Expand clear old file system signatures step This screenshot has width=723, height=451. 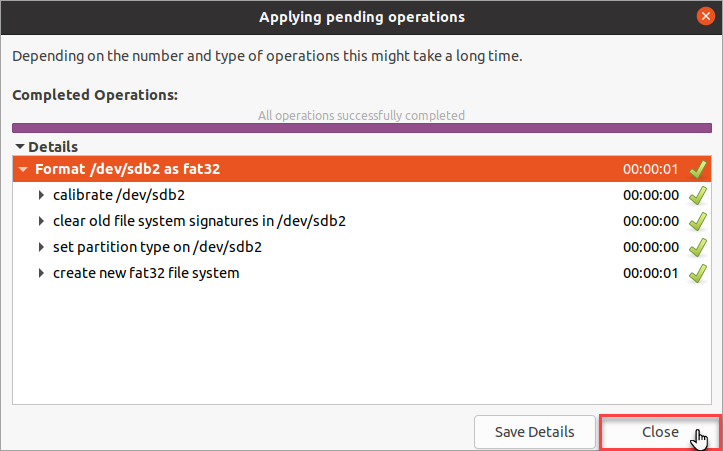41,221
